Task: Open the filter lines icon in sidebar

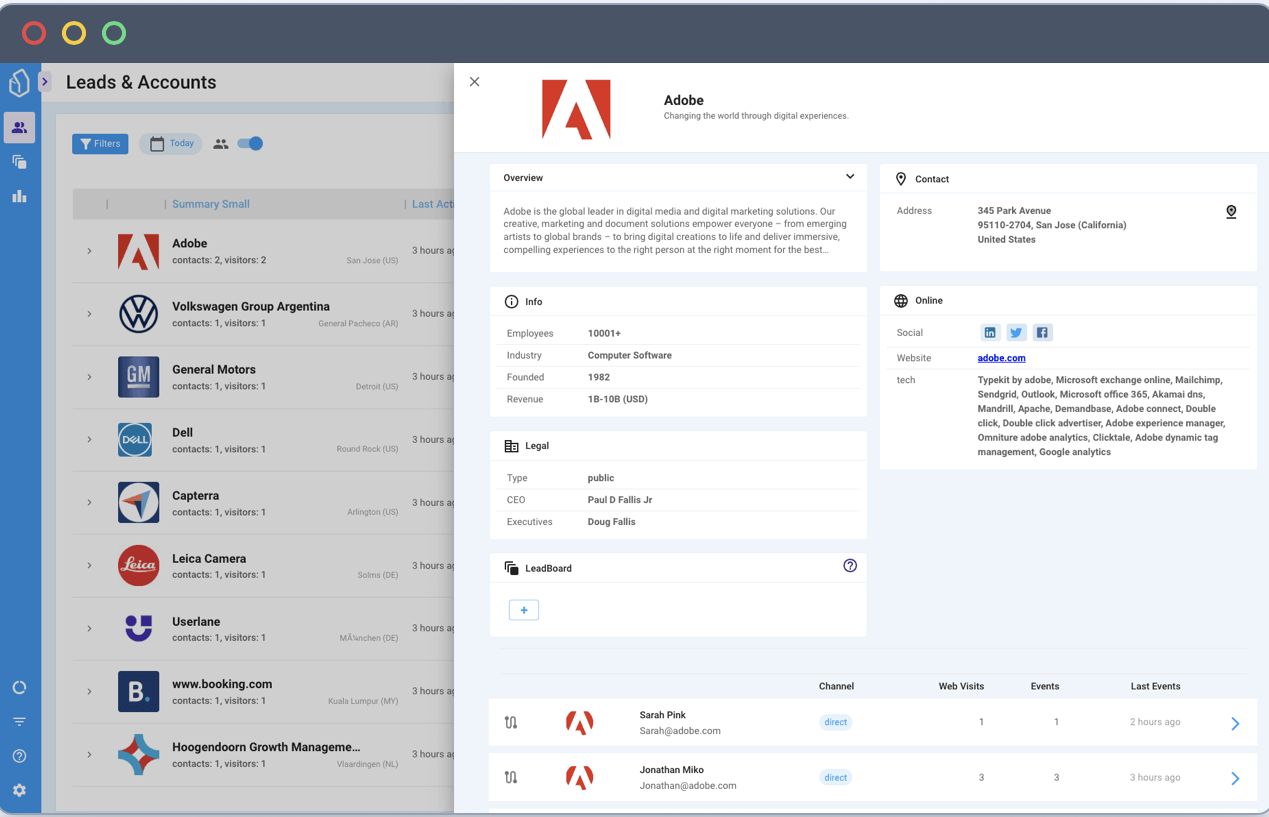Action: click(19, 722)
